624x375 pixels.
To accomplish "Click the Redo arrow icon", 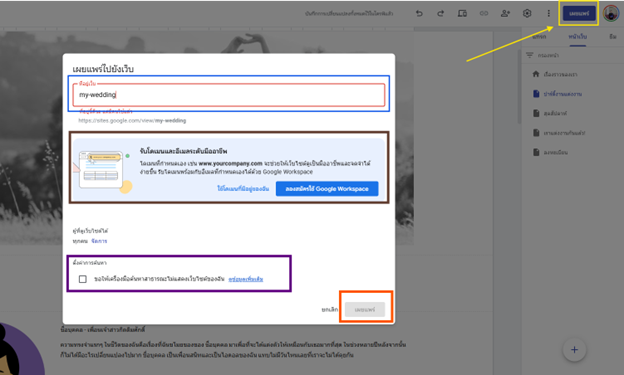I will click(x=441, y=14).
